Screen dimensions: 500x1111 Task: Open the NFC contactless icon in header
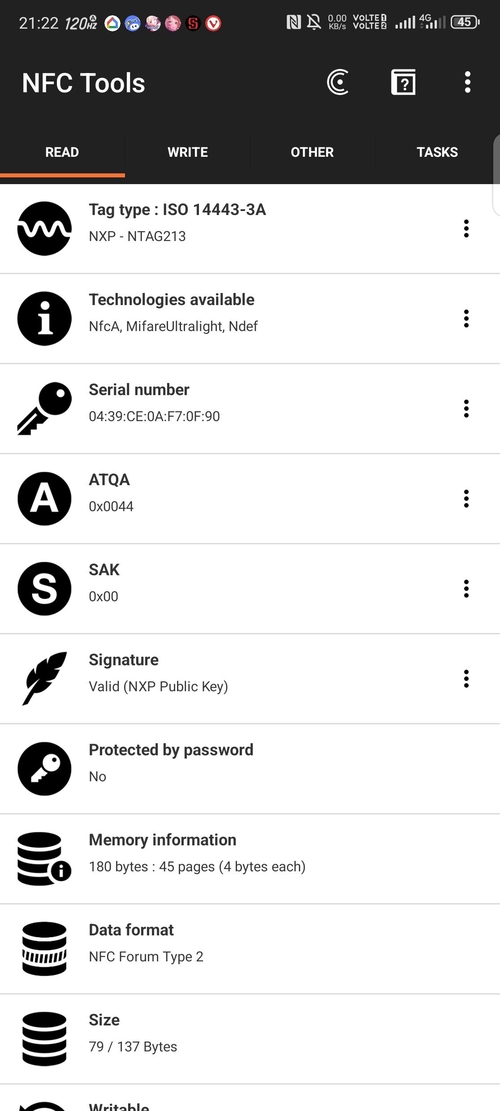(x=338, y=83)
